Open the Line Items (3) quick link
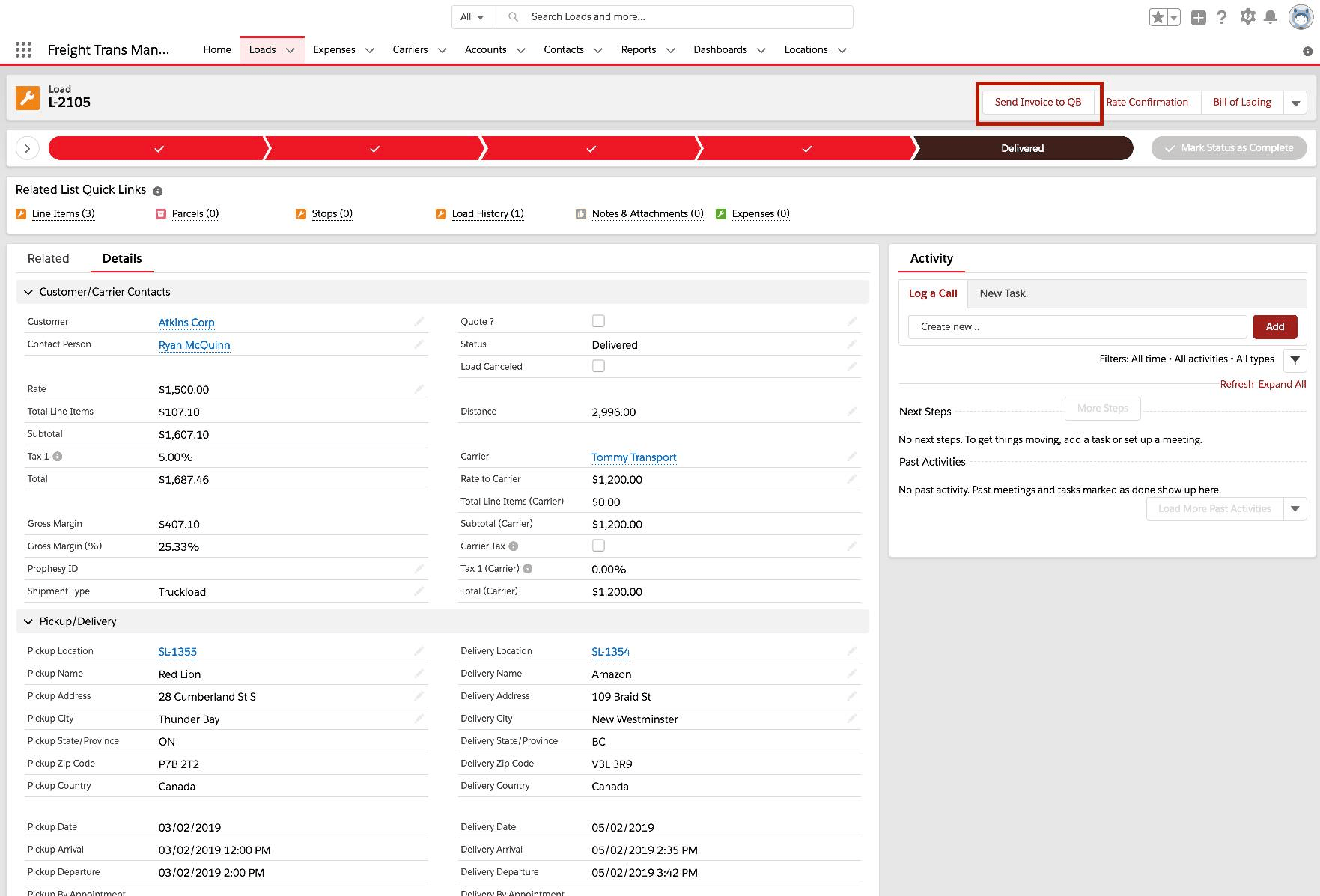The width and height of the screenshot is (1320, 896). [64, 213]
